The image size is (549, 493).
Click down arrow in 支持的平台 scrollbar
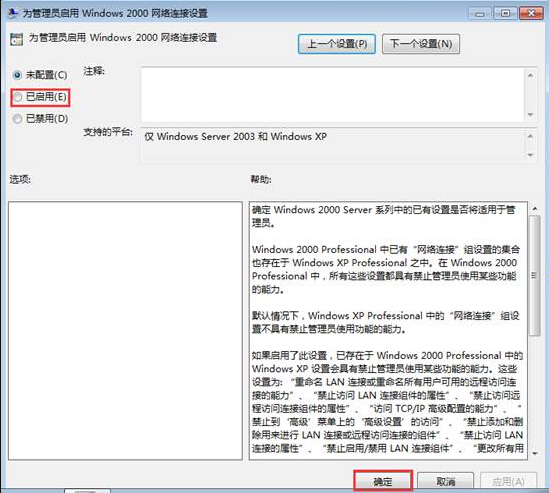(x=530, y=154)
